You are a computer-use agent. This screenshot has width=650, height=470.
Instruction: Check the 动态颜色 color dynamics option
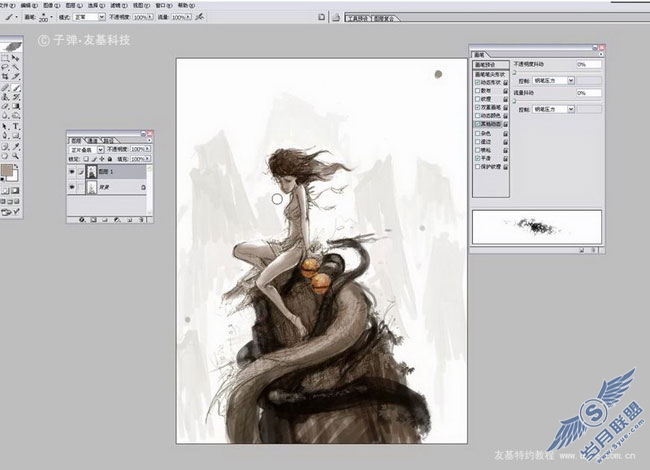[x=477, y=116]
